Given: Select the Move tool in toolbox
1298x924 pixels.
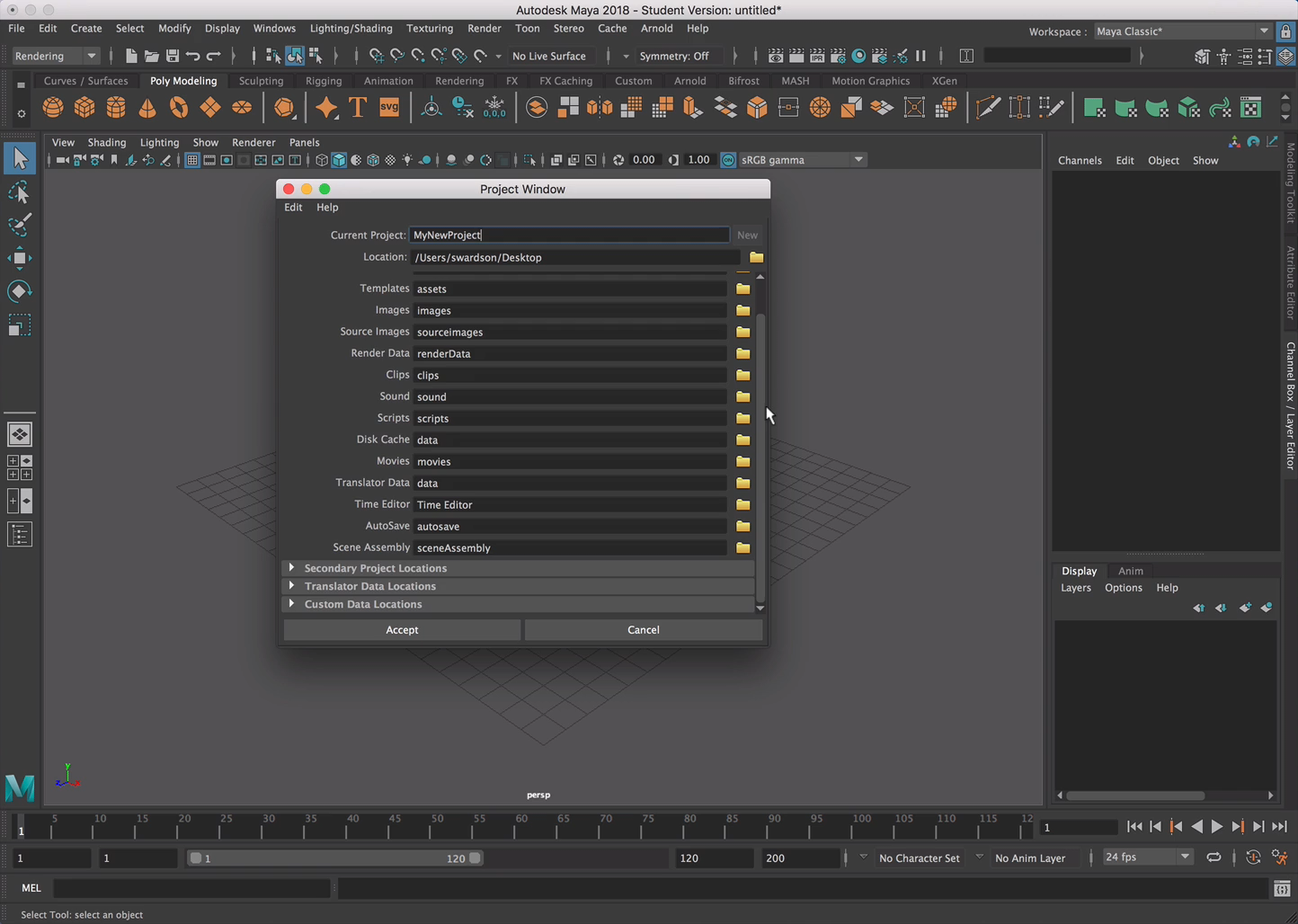Looking at the screenshot, I should point(19,259).
